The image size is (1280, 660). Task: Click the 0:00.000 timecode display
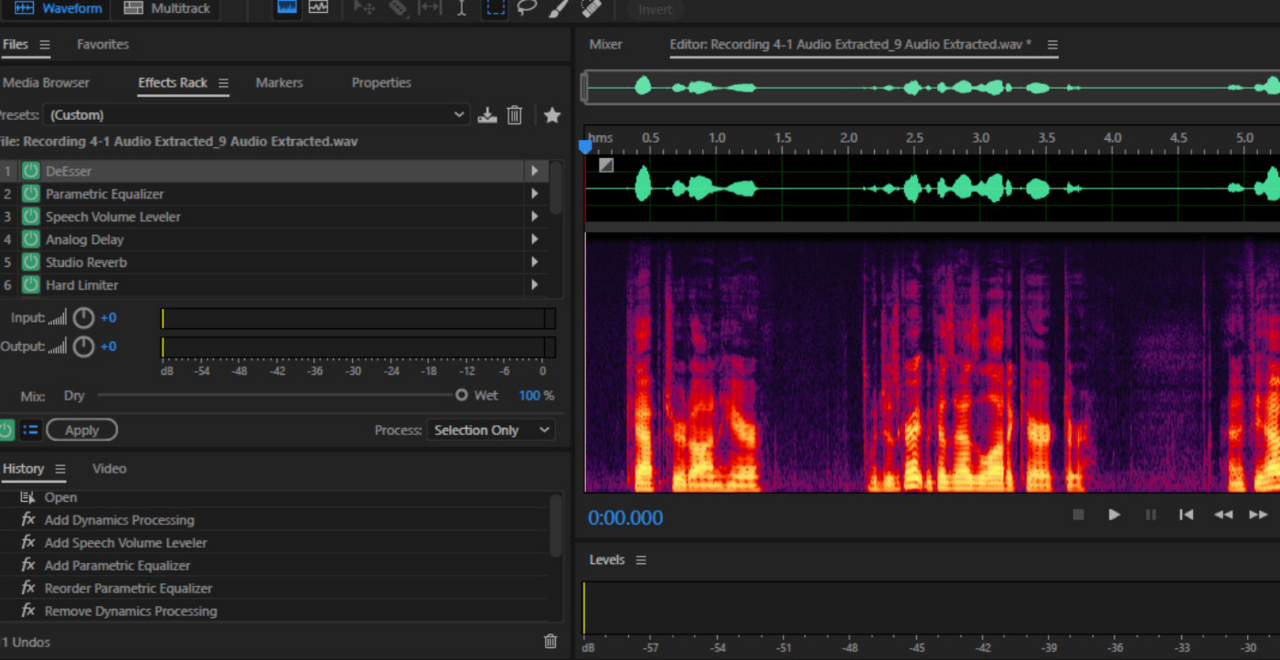pyautogui.click(x=625, y=518)
